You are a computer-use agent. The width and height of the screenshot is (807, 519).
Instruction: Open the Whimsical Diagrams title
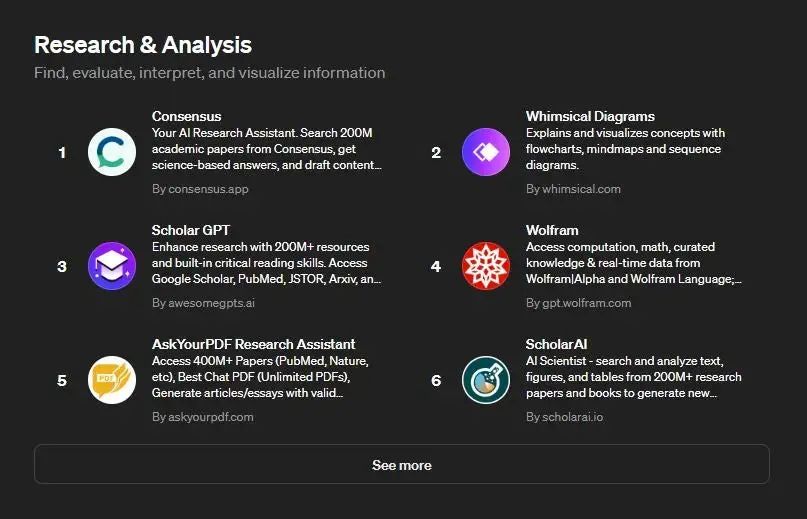coord(590,116)
